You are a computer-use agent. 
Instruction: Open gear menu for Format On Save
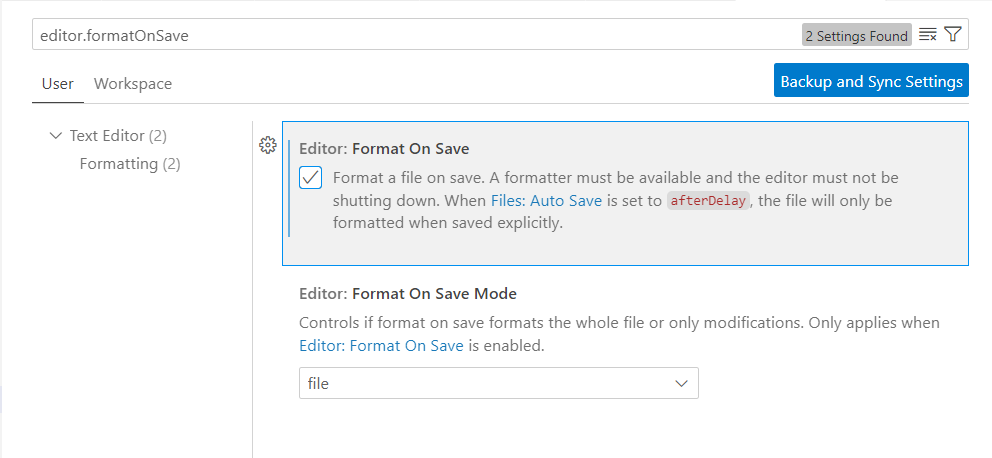(x=267, y=146)
